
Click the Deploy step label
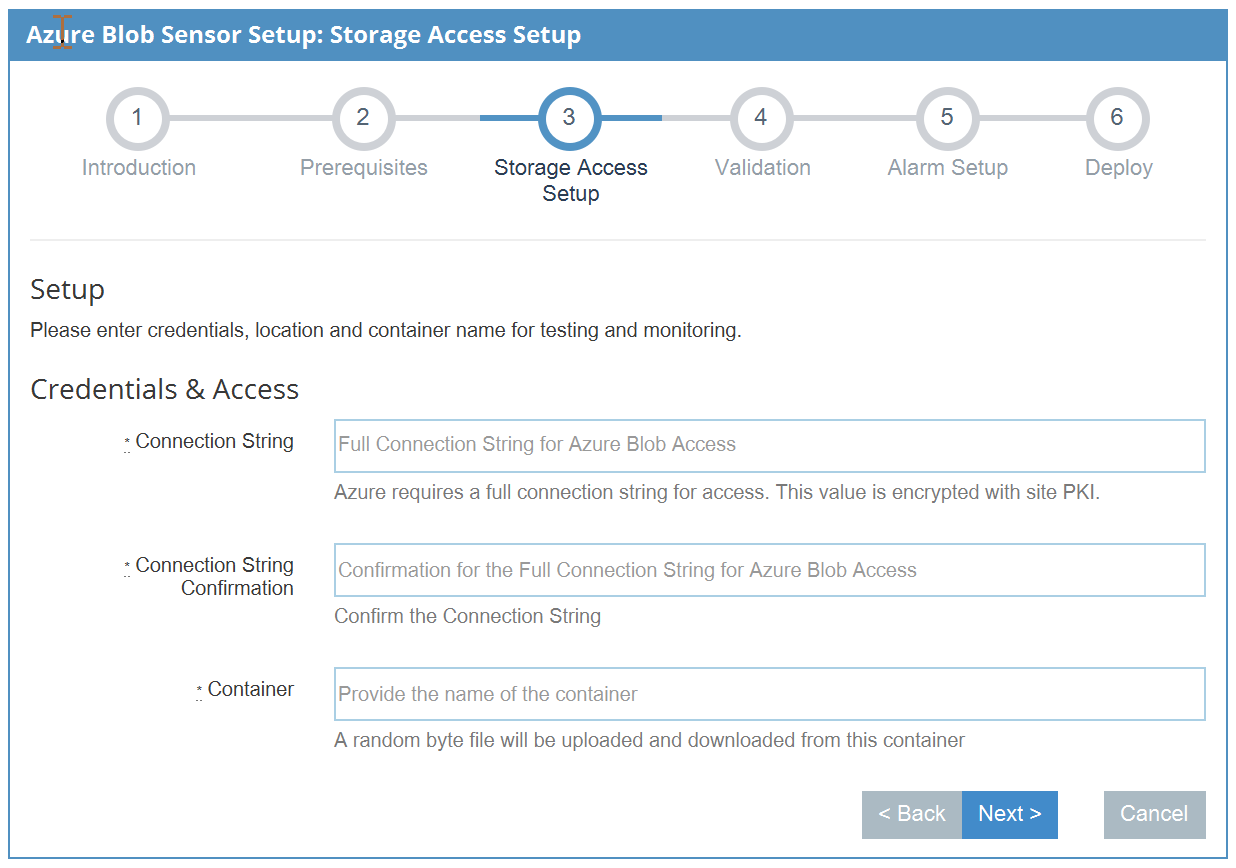point(1119,168)
